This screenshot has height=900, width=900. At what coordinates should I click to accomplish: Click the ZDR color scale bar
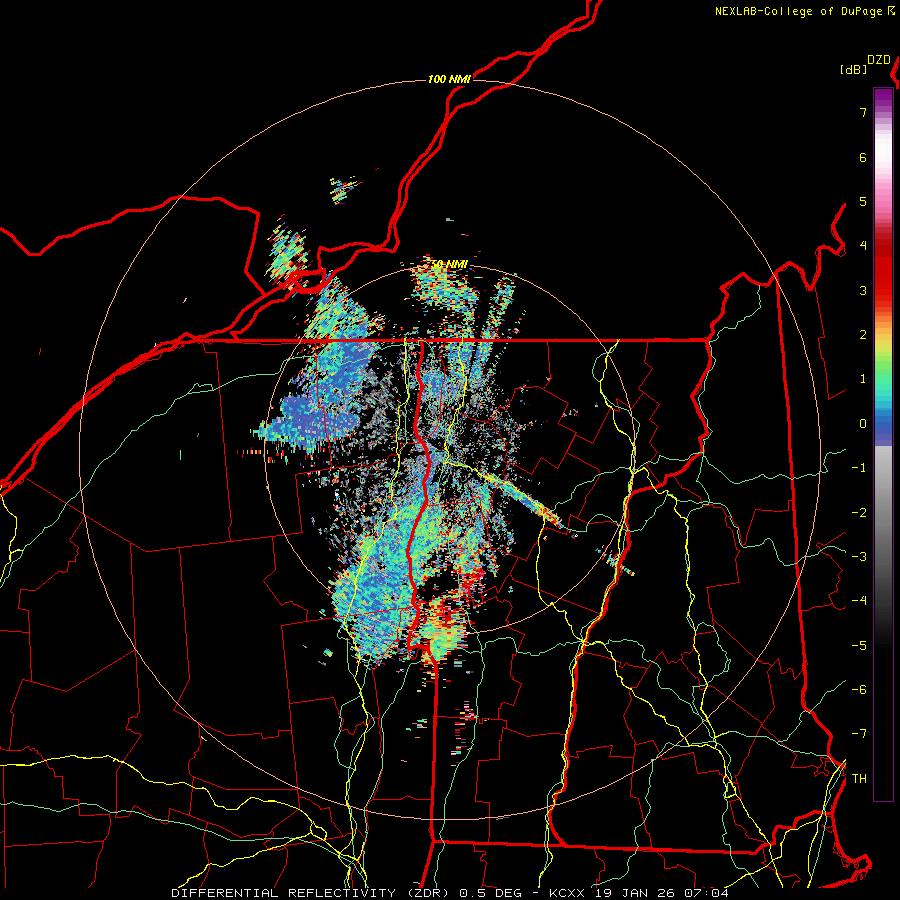tap(883, 444)
